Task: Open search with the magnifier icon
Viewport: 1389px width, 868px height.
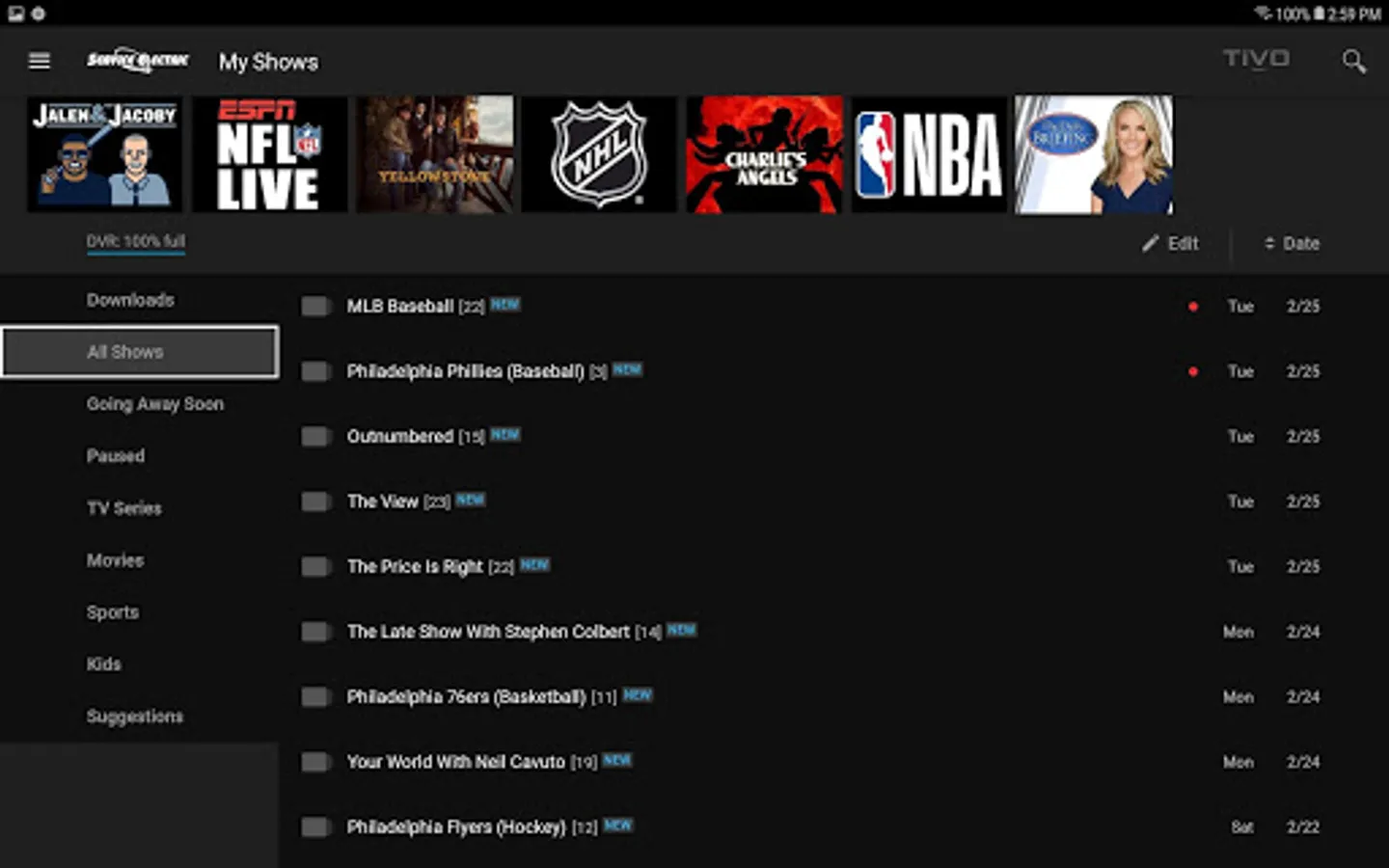Action: [1354, 62]
